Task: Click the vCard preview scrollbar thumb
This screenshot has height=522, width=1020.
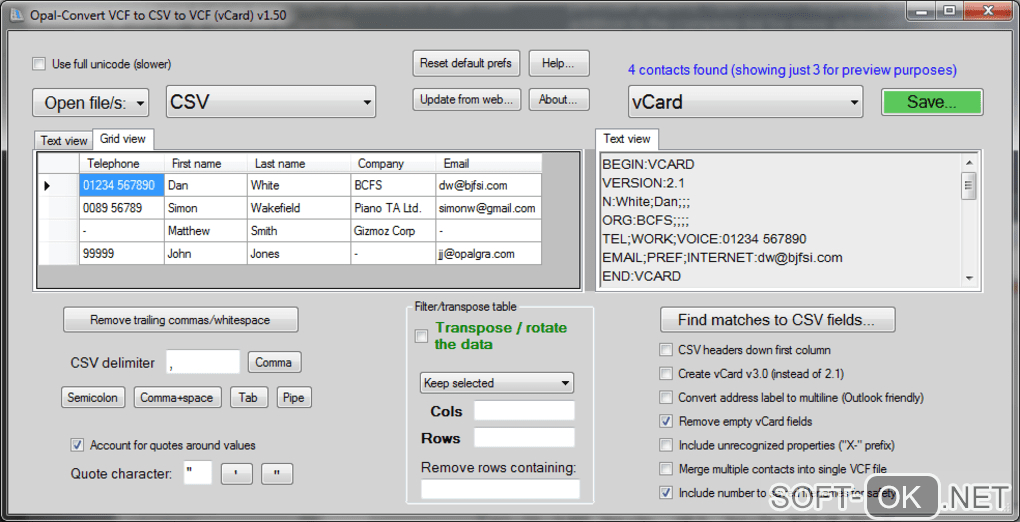Action: click(x=969, y=186)
